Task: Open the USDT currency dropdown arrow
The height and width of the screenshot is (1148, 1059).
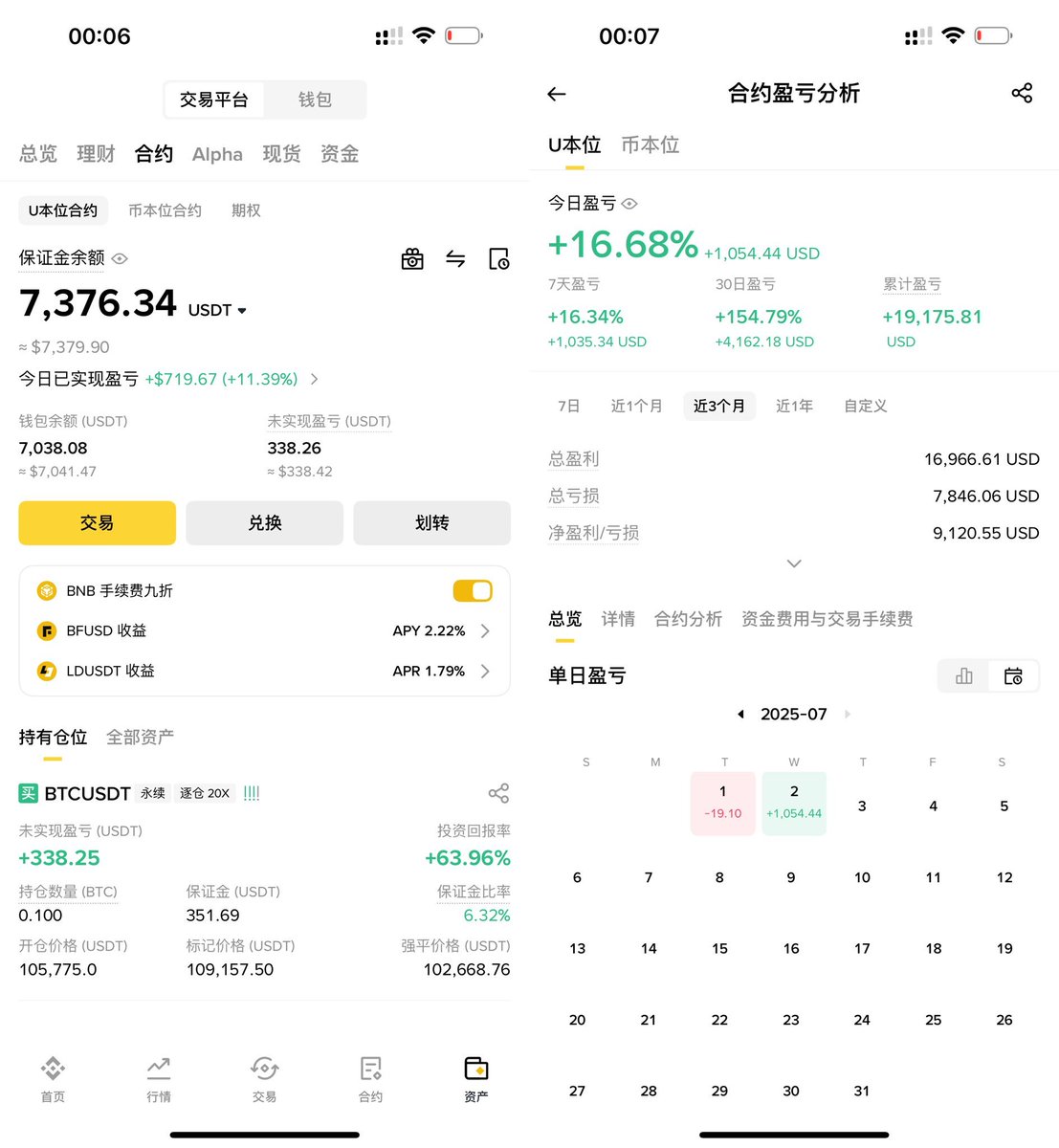Action: (242, 311)
